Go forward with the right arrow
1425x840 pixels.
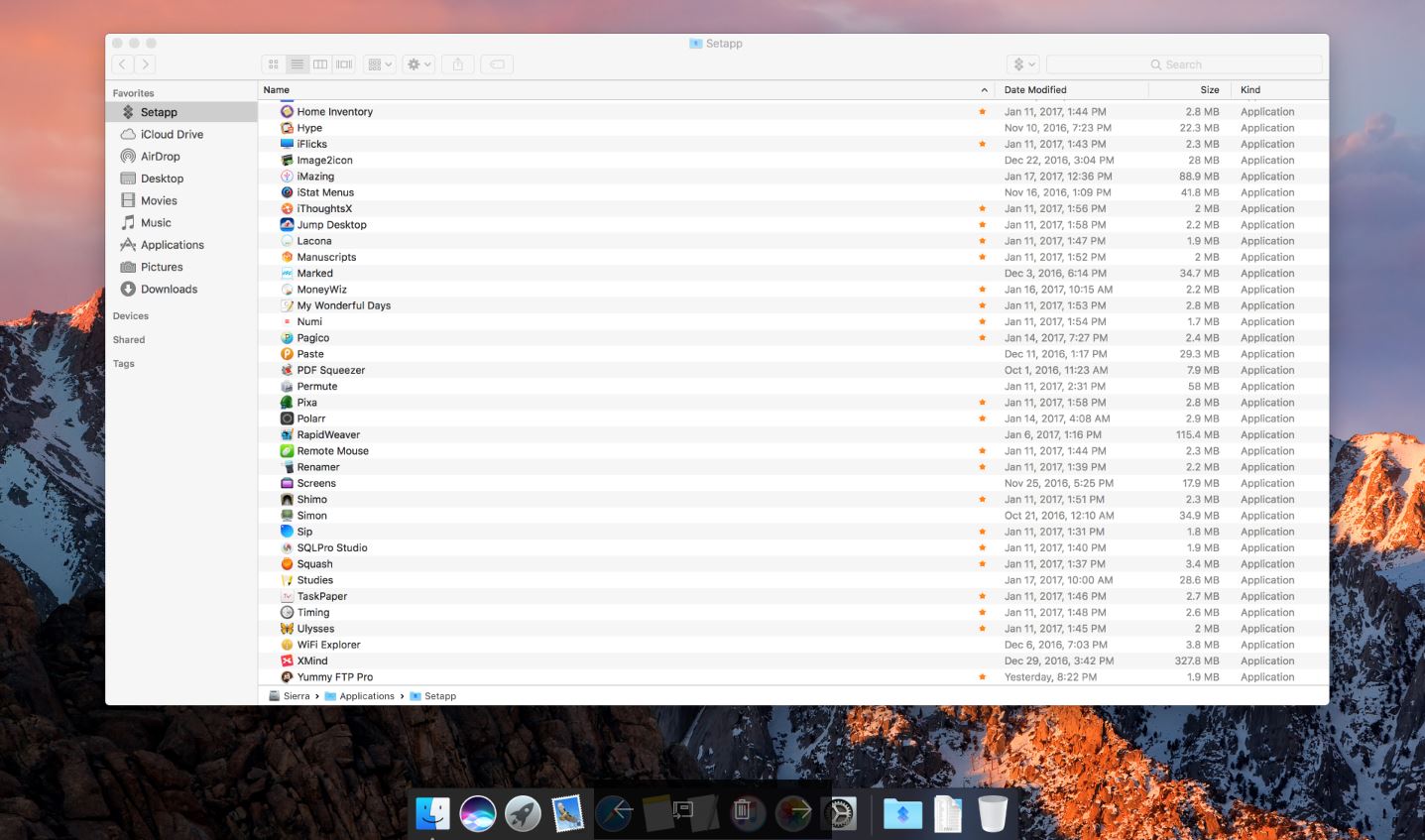146,64
